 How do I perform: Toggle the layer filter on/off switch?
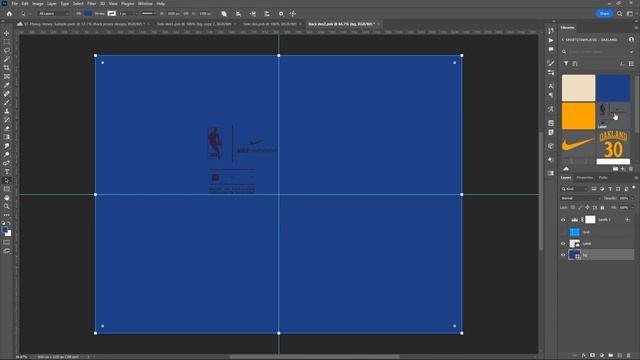pos(633,188)
